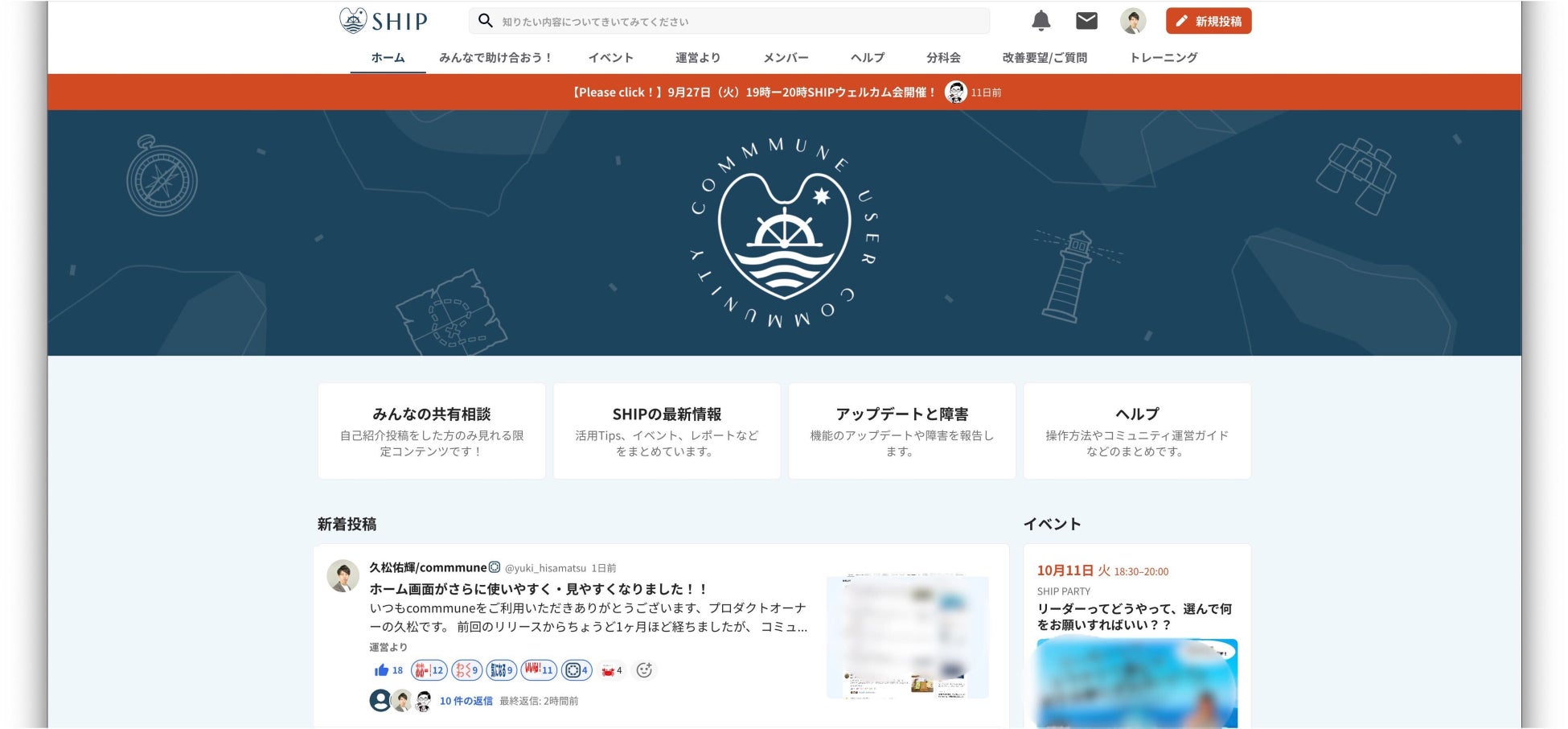
Task: Click the post author's avatar photo
Action: (343, 576)
